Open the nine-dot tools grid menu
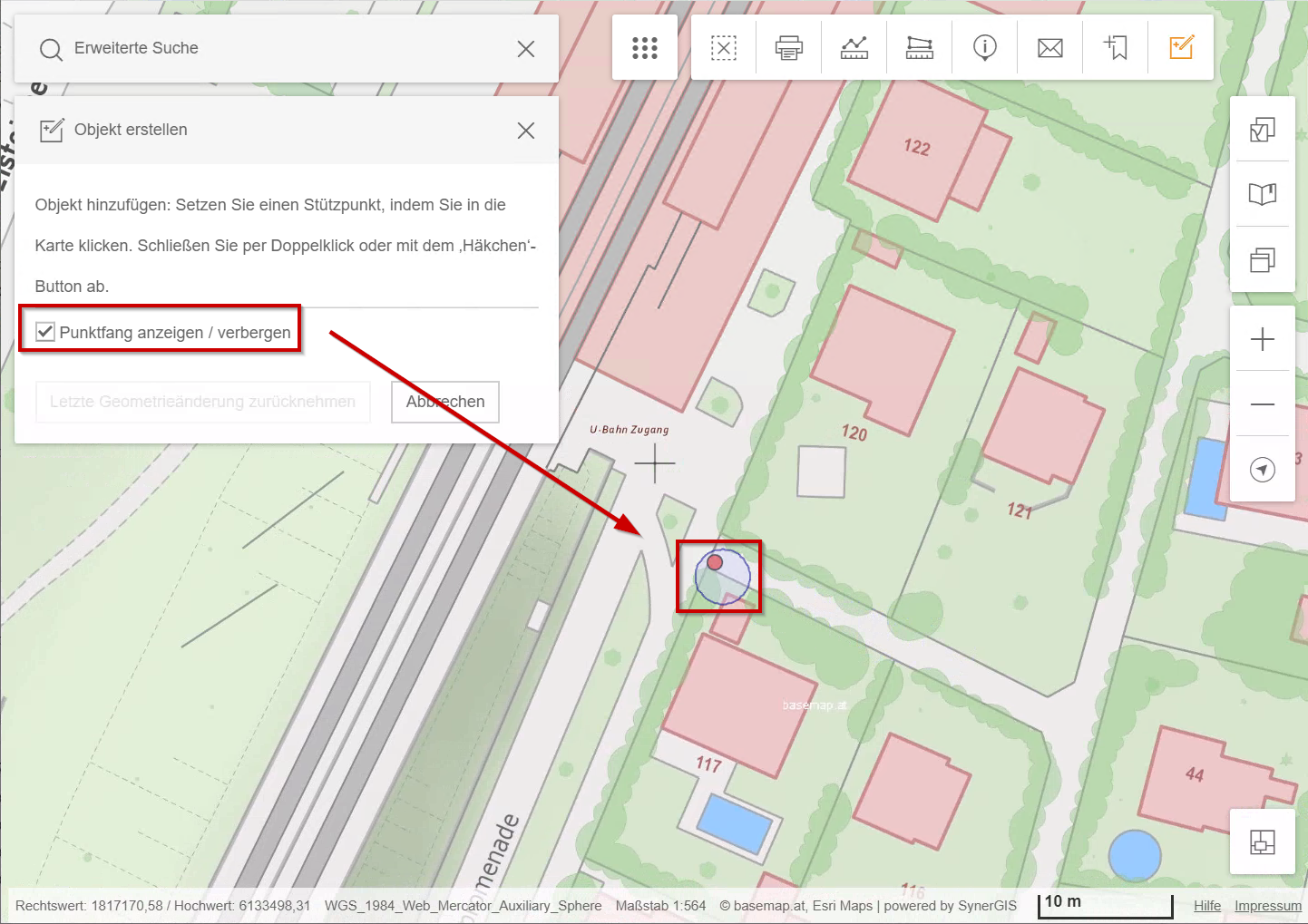 point(644,48)
